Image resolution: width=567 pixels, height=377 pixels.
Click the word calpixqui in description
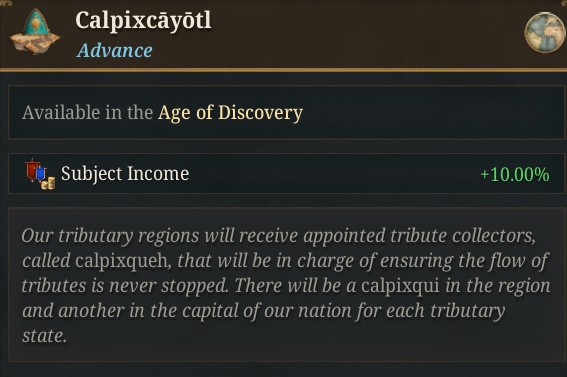[400, 286]
